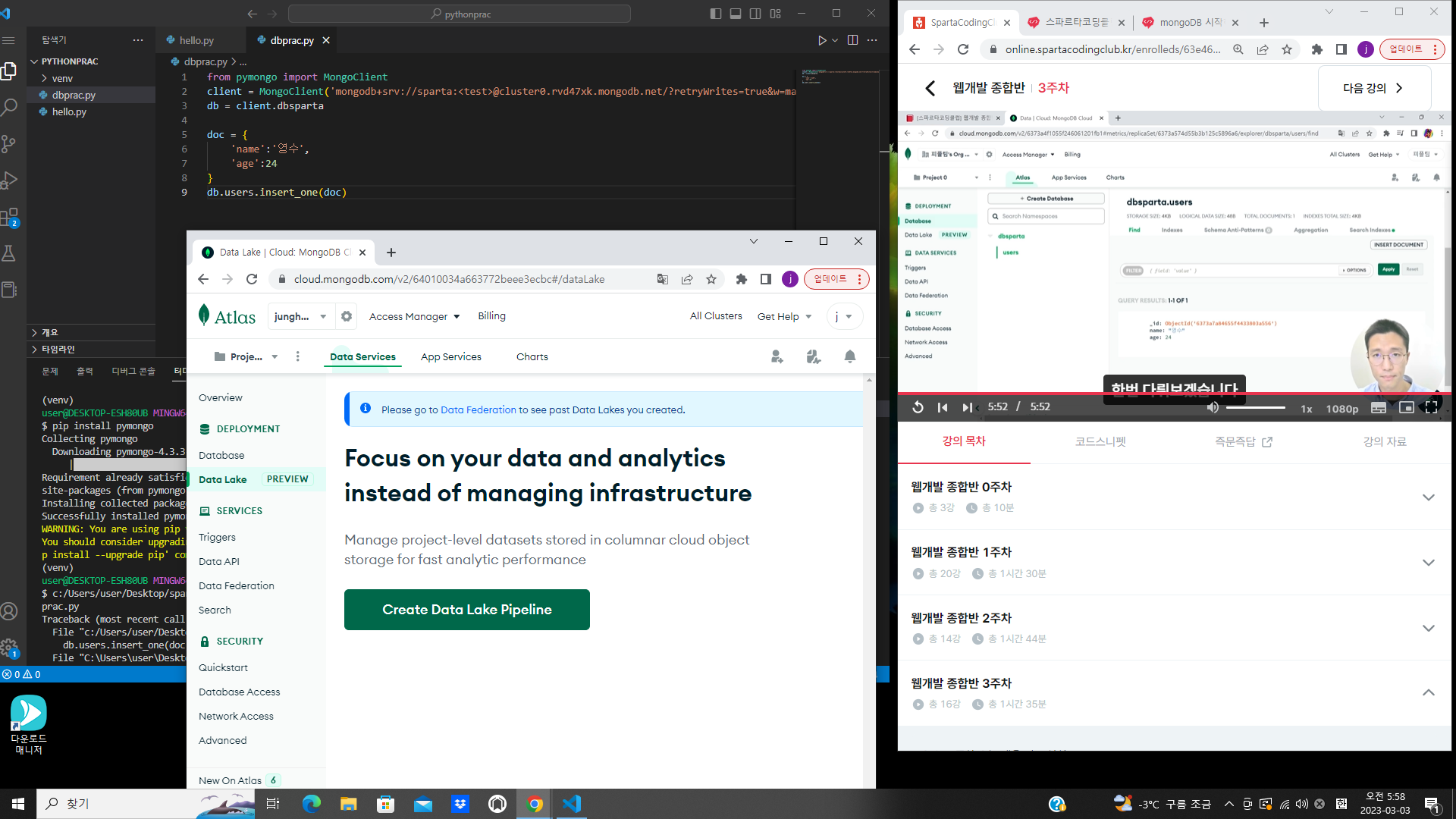Open the Testing flask view in VS Code
Image resolution: width=1456 pixels, height=819 pixels.
pyautogui.click(x=9, y=253)
